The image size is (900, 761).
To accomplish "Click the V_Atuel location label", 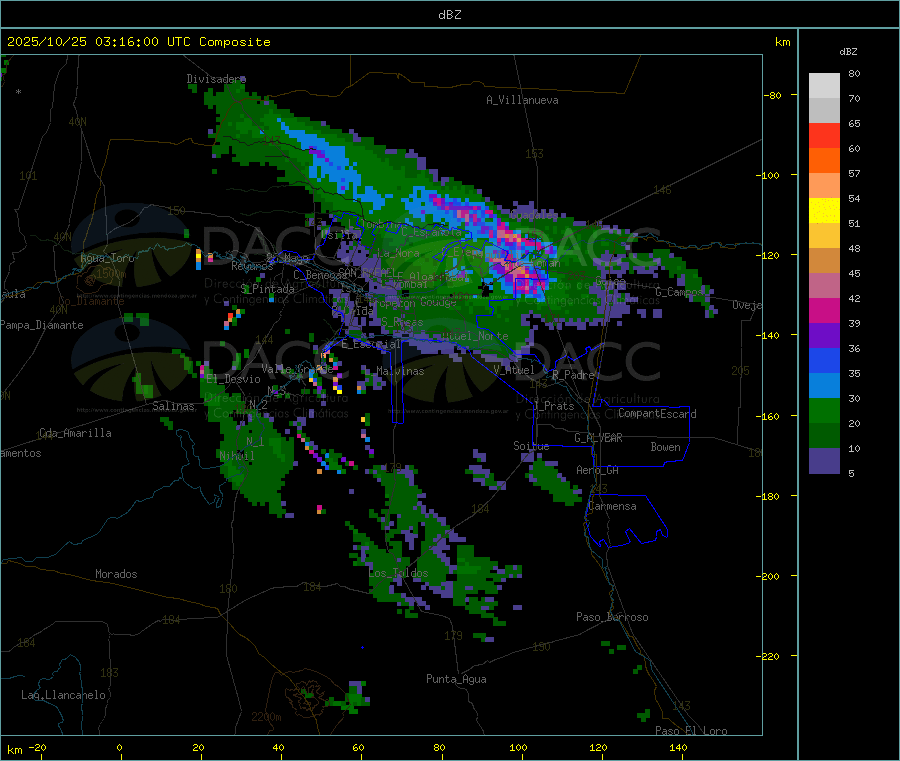I will [514, 370].
